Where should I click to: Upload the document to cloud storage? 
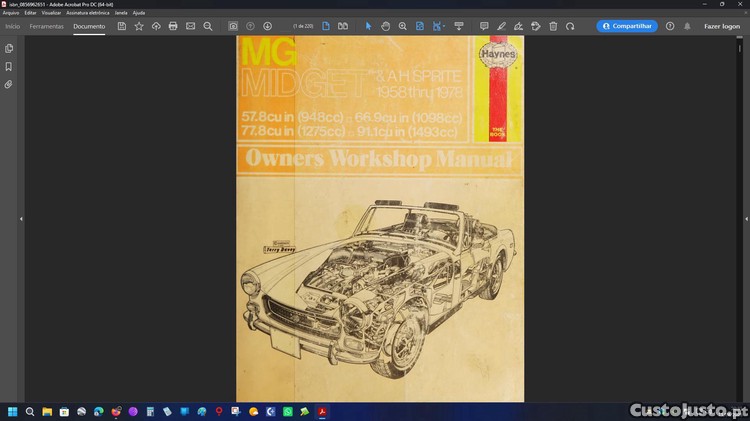tap(156, 26)
